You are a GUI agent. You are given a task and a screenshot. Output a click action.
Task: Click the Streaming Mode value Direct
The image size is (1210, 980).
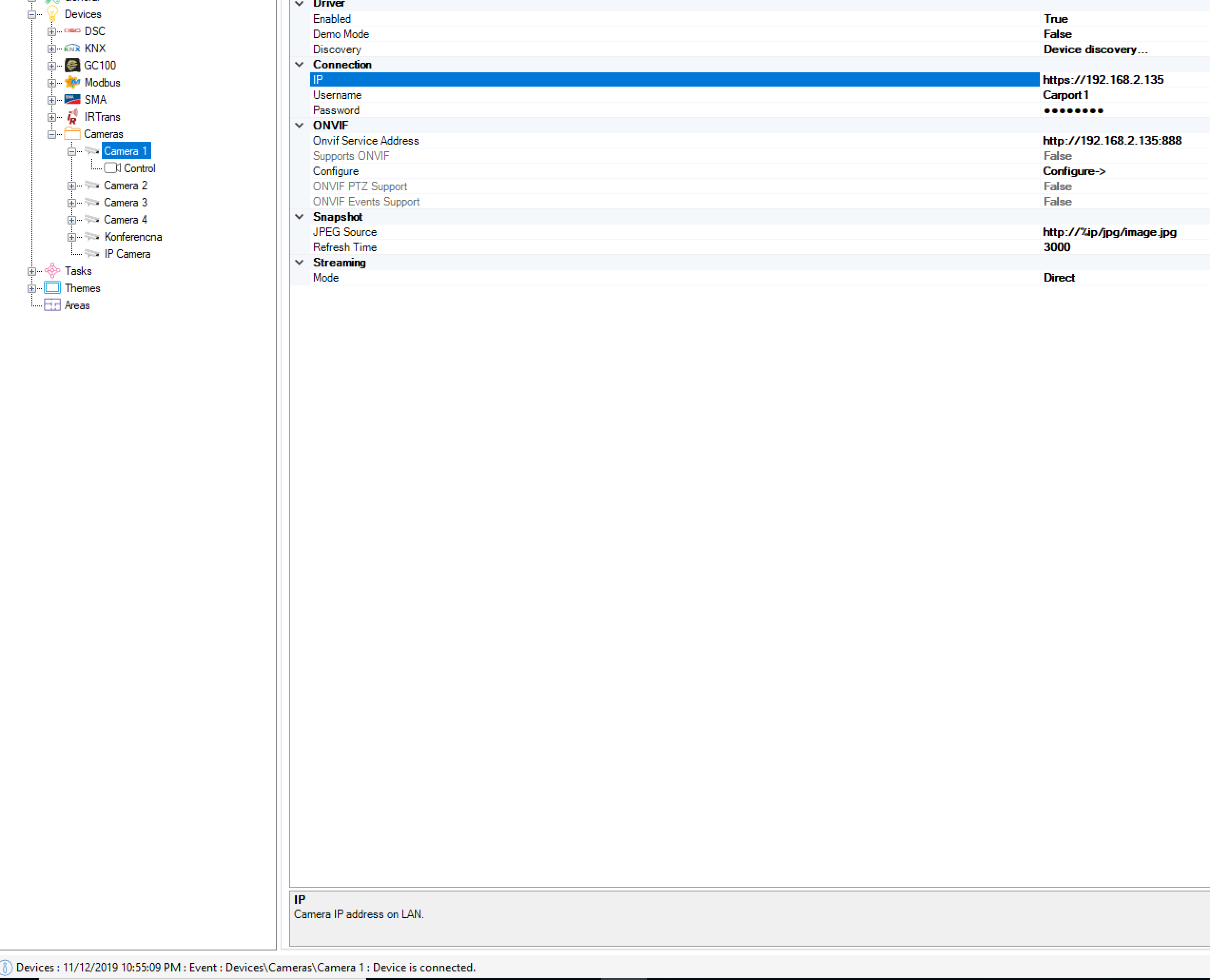1059,278
